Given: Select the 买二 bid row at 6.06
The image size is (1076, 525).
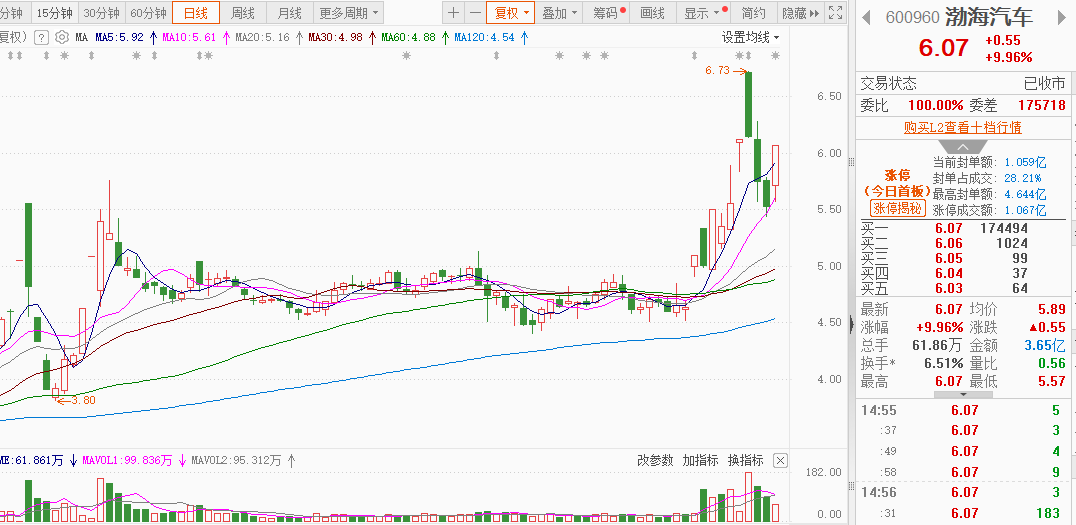Looking at the screenshot, I should point(963,243).
